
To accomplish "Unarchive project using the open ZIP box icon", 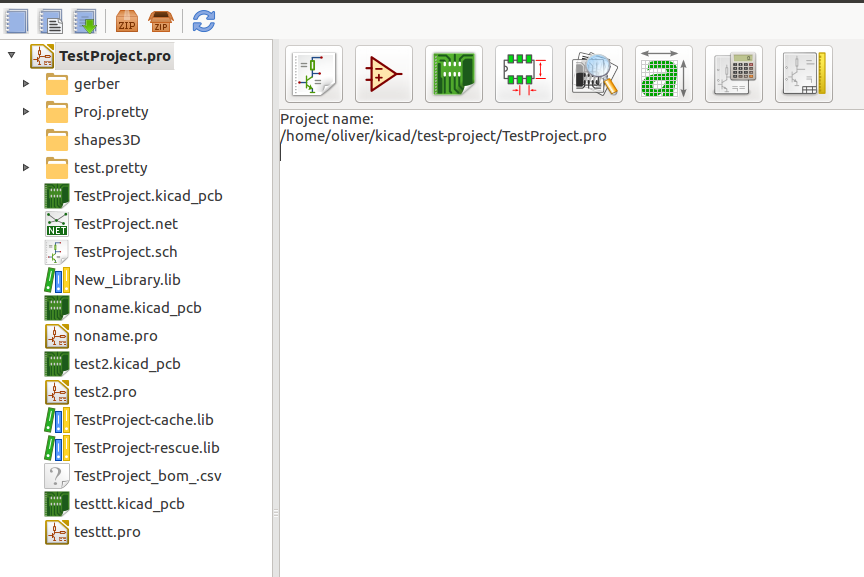I will 161,21.
